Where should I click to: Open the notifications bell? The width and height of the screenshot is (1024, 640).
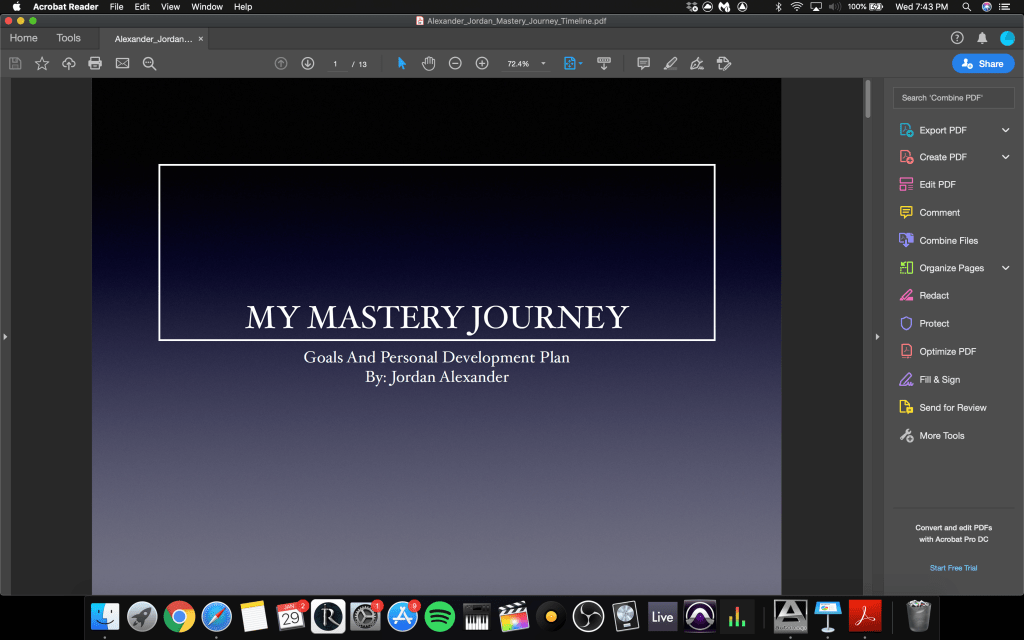(982, 38)
